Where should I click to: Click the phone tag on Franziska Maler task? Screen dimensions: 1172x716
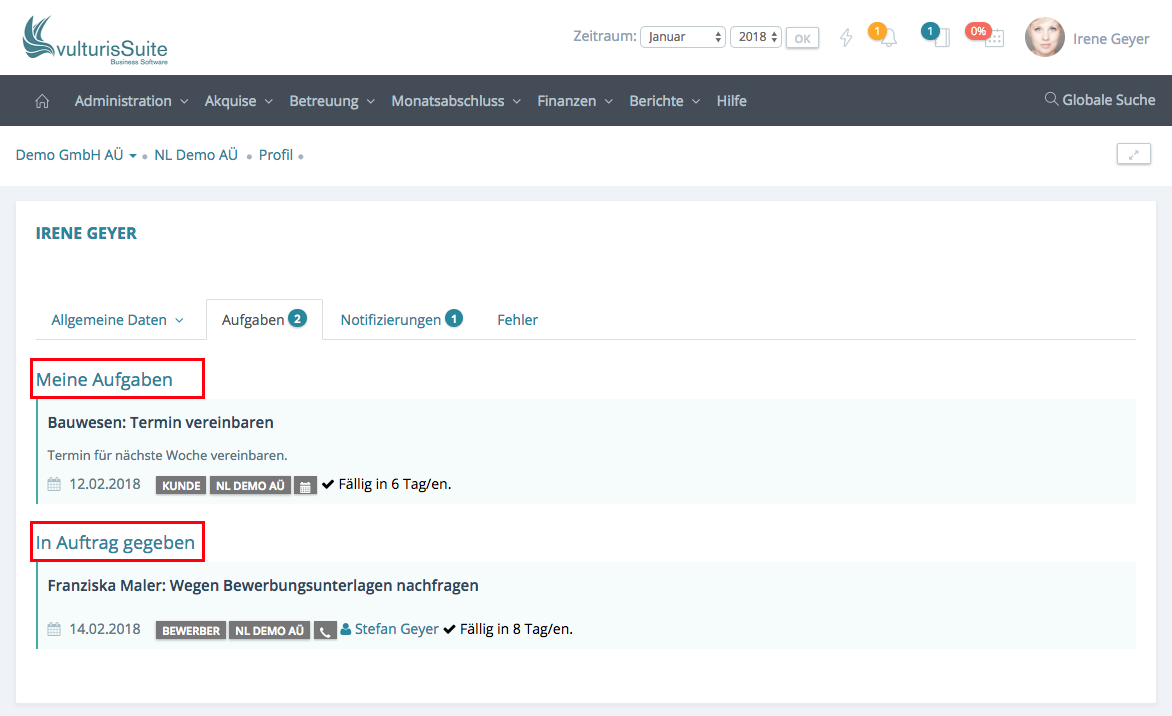[x=324, y=631]
